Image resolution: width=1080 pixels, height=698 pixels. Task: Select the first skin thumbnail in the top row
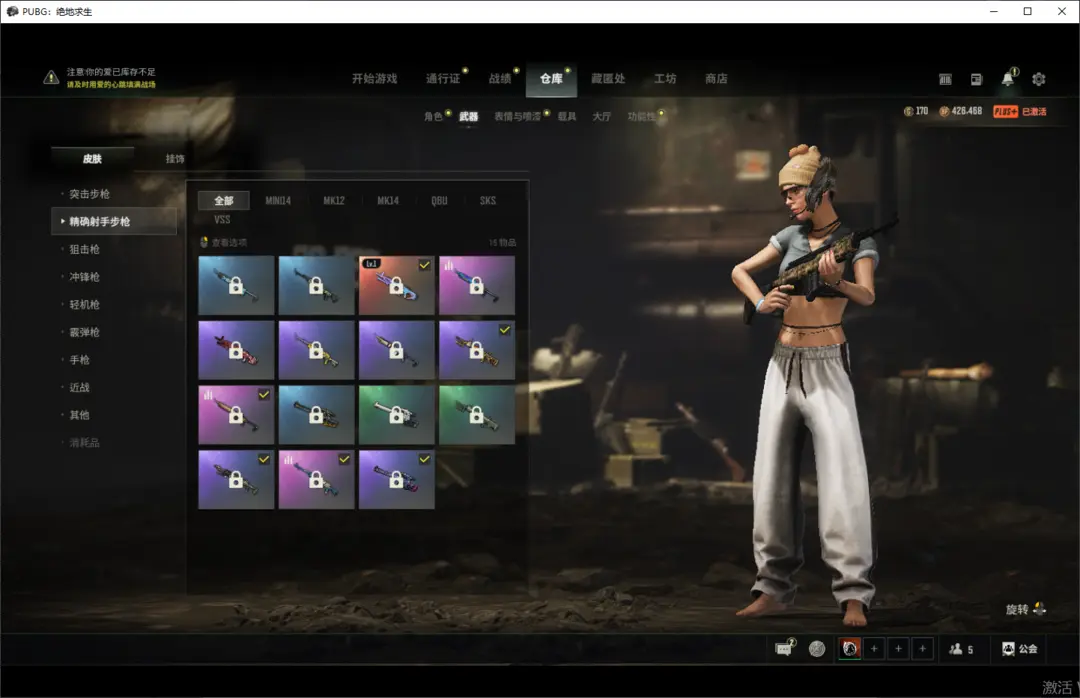(x=236, y=285)
